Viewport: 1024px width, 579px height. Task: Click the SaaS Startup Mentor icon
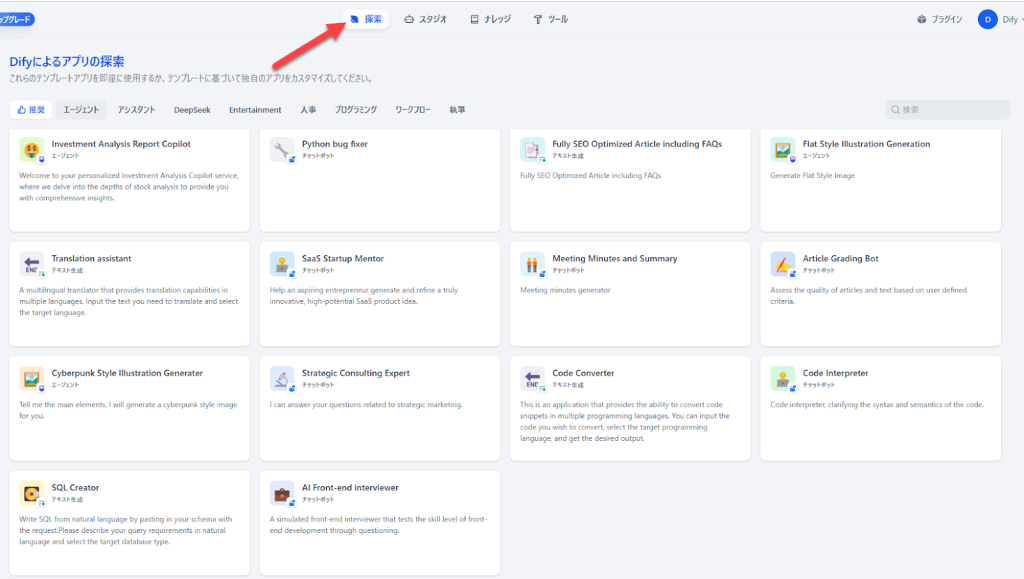tap(282, 264)
